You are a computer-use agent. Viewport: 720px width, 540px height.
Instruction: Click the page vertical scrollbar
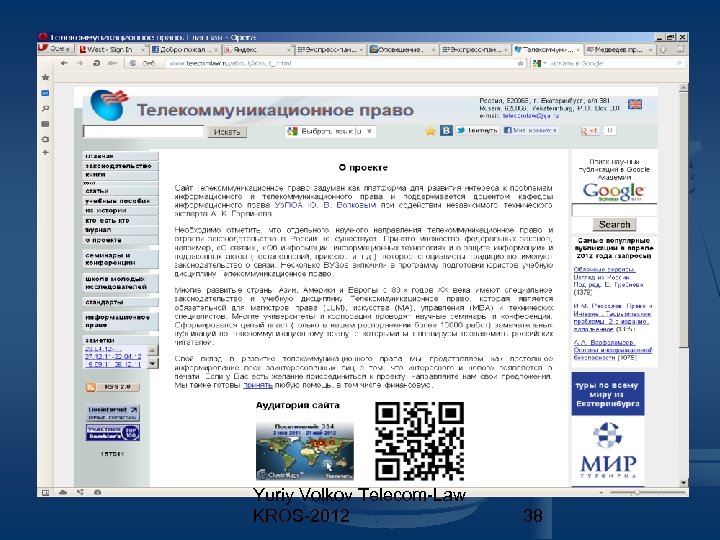click(x=683, y=219)
